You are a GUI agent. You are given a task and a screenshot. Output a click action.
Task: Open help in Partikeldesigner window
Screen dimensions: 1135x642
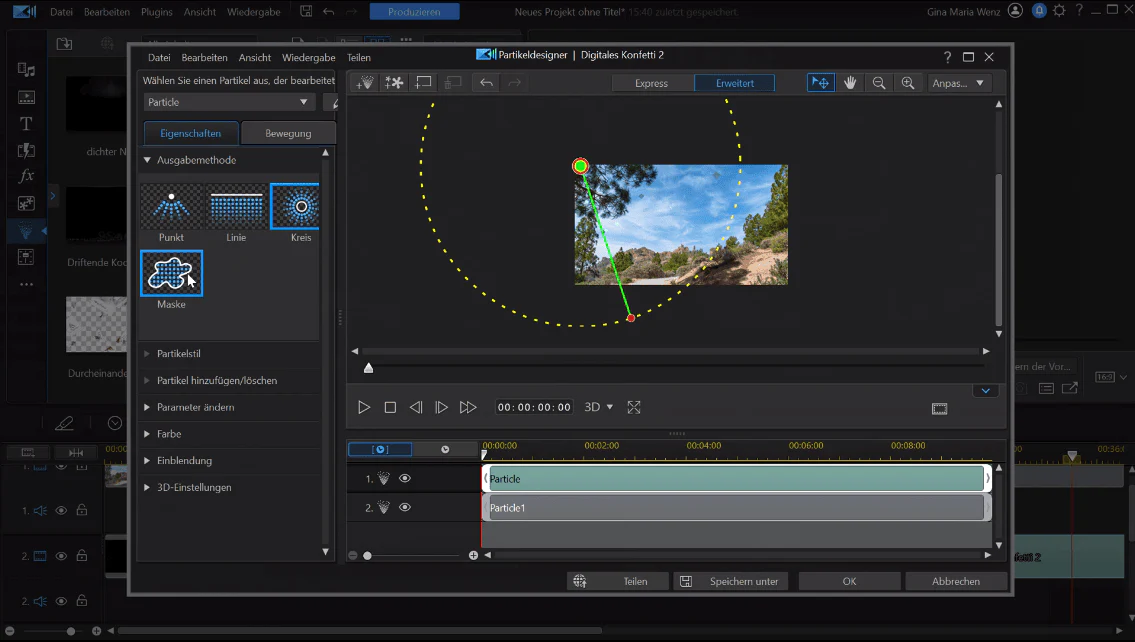948,56
